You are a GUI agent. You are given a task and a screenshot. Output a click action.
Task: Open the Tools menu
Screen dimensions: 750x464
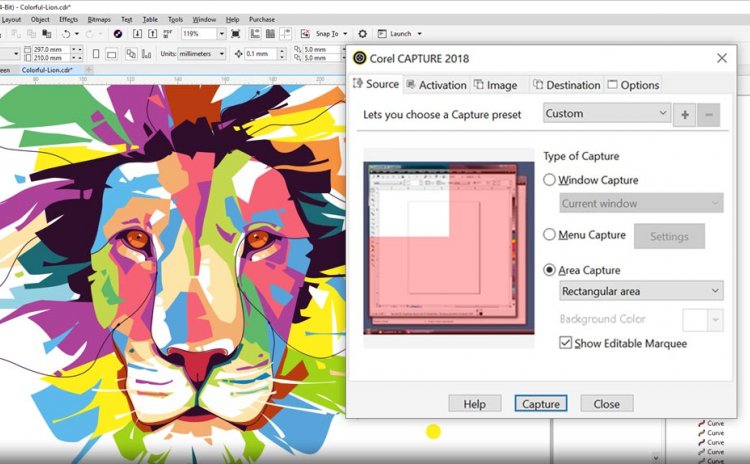176,20
